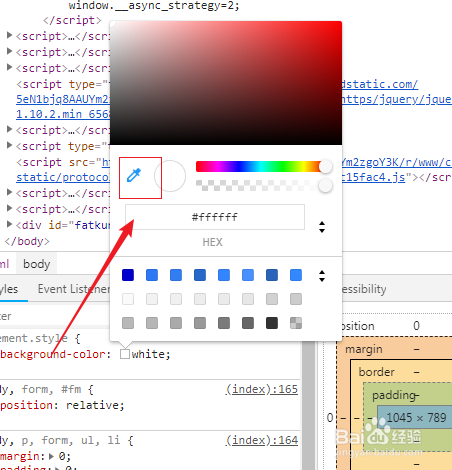Viewport: 452px width, 470px height.
Task: Click the styles pane vertical scrollbar
Action: (309, 405)
